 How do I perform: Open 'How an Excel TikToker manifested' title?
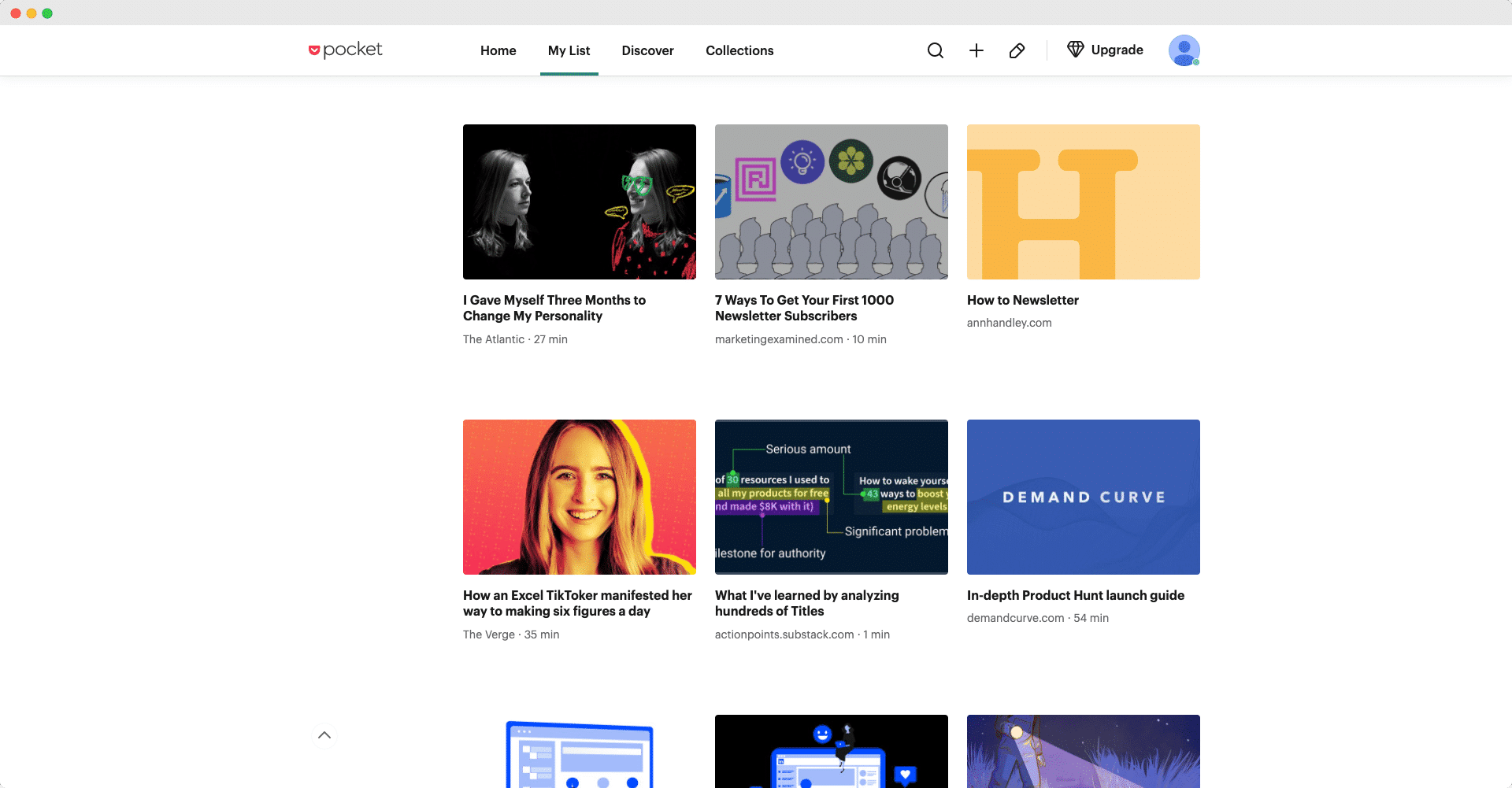pos(577,603)
